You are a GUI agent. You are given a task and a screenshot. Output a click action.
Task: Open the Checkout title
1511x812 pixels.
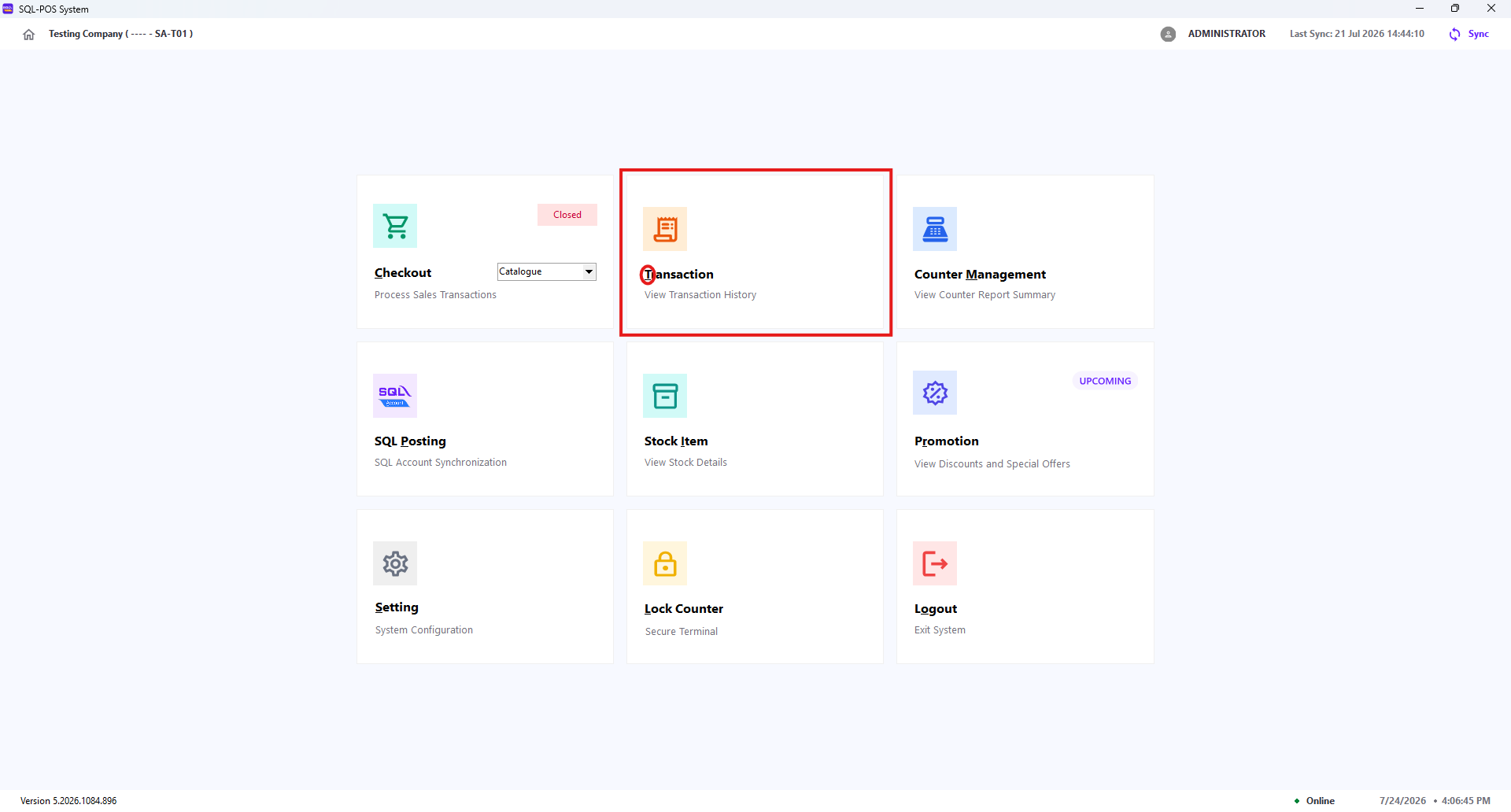403,273
